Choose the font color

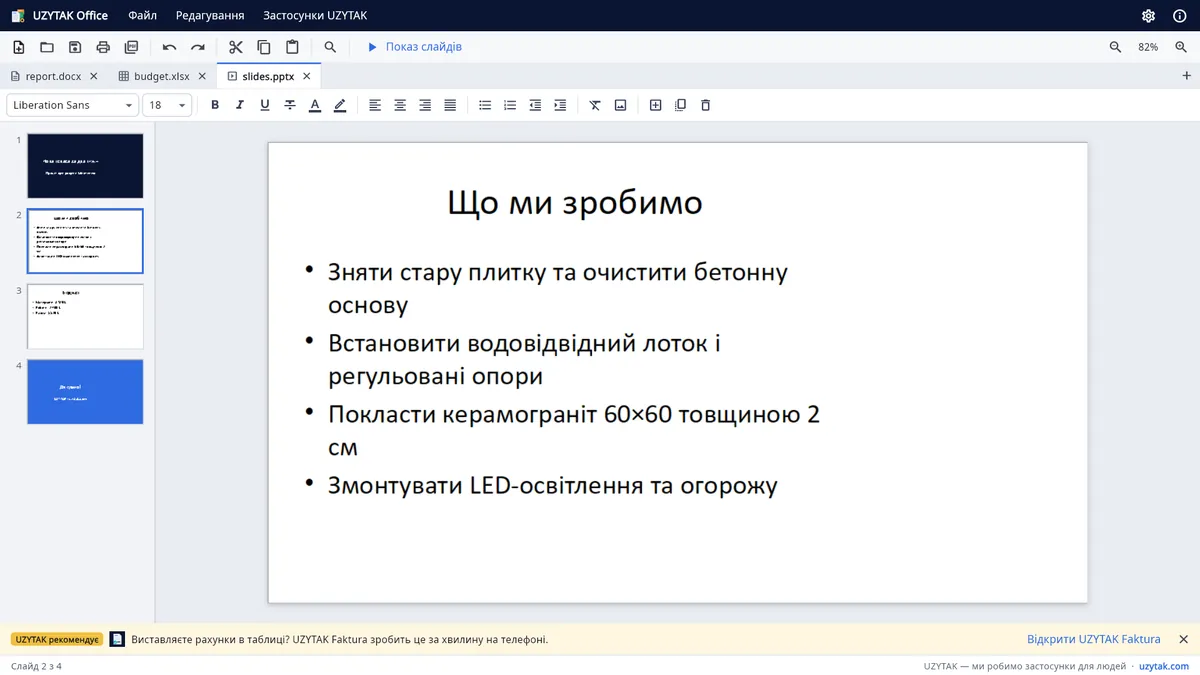click(315, 105)
